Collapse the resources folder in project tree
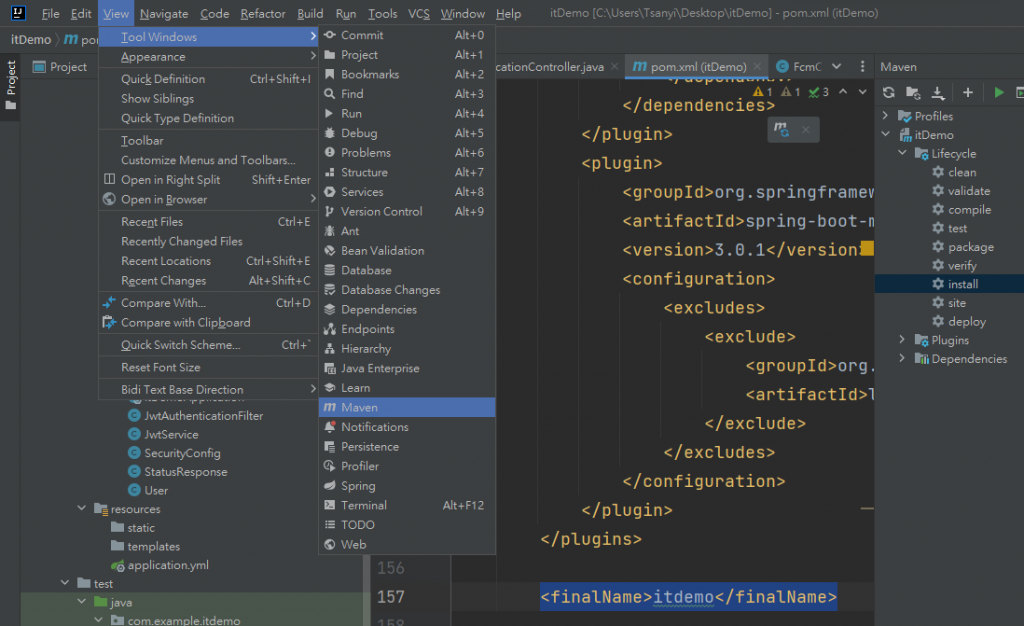Image resolution: width=1024 pixels, height=626 pixels. pyautogui.click(x=82, y=508)
